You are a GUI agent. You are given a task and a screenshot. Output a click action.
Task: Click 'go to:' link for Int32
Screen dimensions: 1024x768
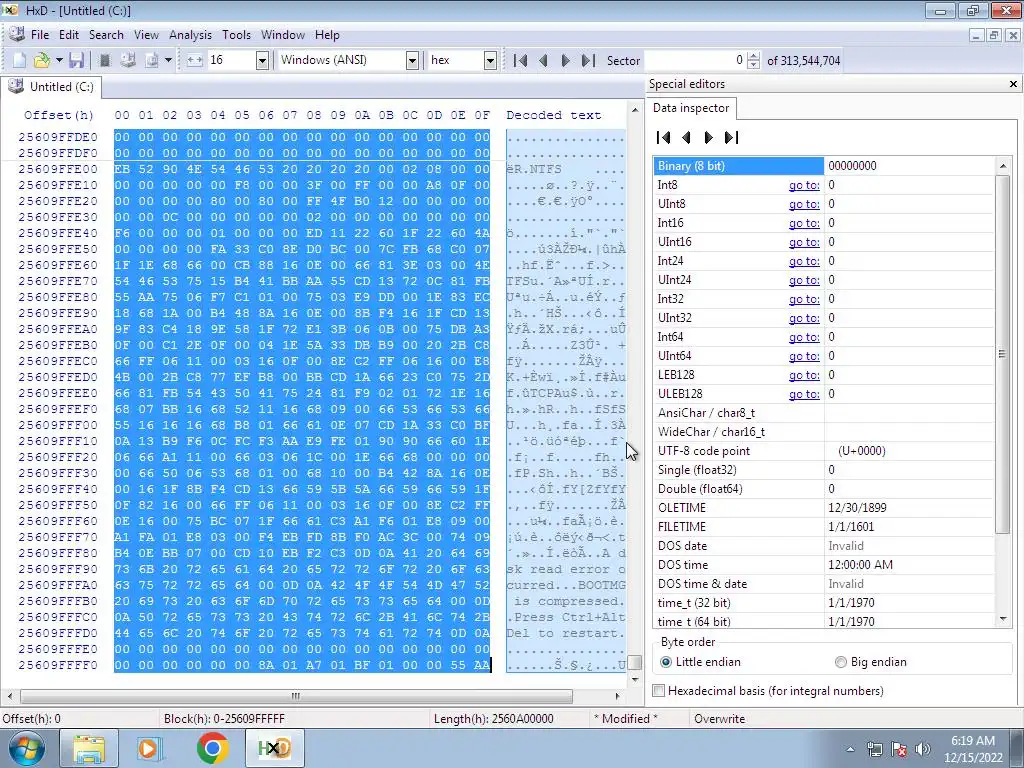point(804,298)
